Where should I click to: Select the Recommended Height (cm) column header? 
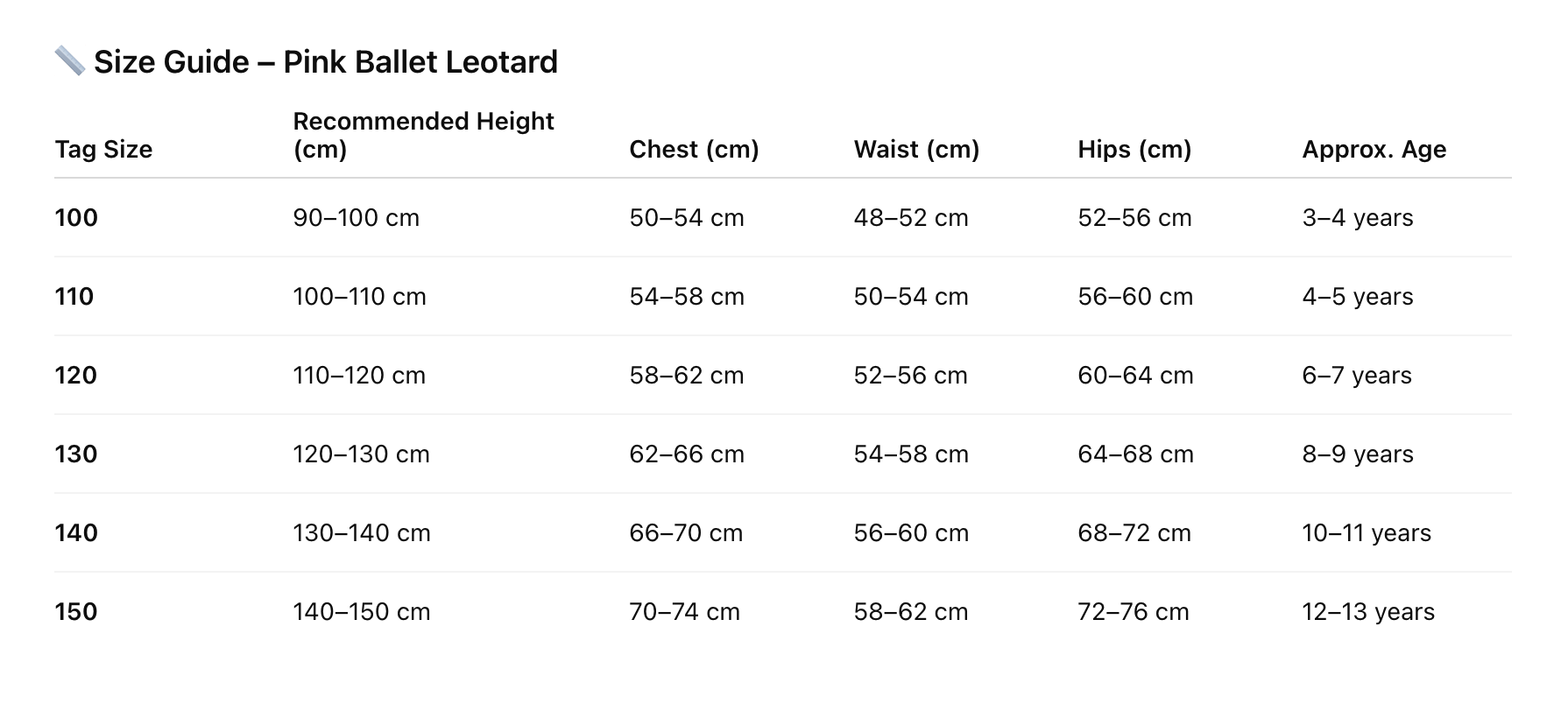pyautogui.click(x=423, y=135)
